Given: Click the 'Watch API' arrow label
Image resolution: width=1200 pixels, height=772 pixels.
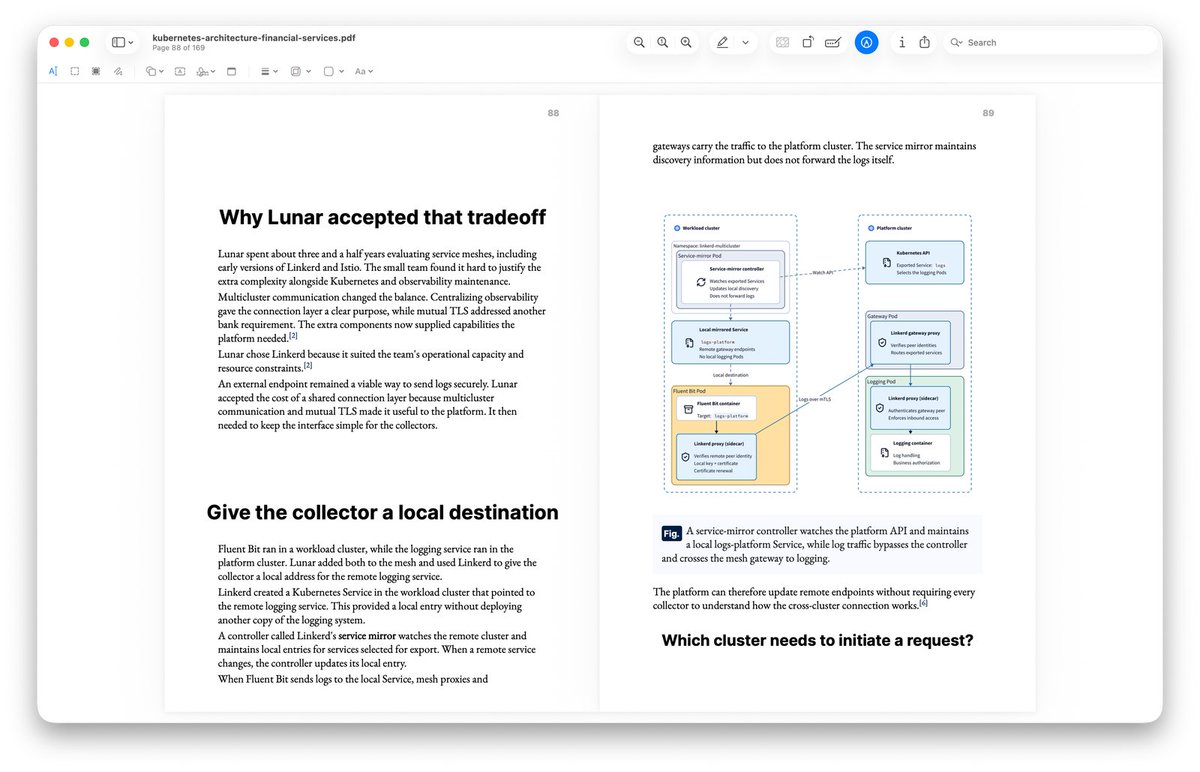Looking at the screenshot, I should click(x=822, y=272).
